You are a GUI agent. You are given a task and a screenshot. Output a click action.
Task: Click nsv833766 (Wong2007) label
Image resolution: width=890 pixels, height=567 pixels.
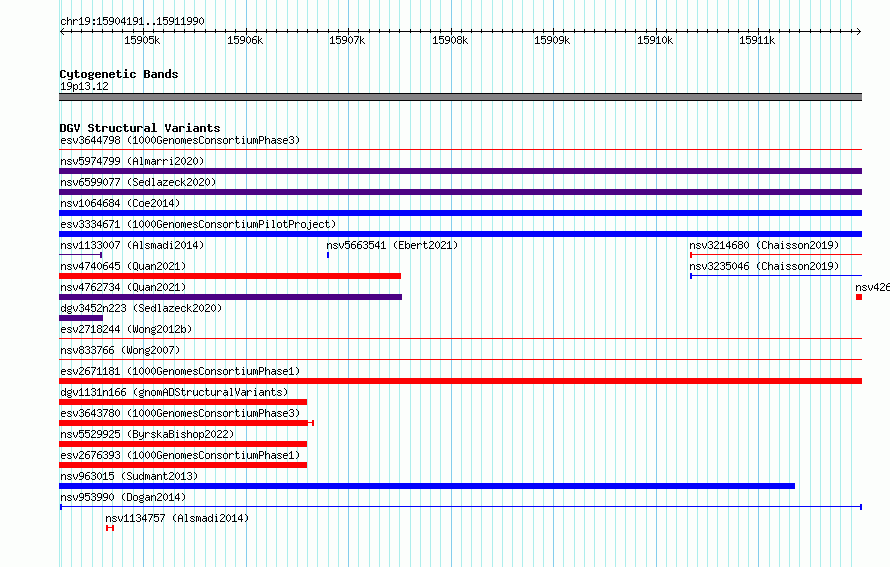click(x=120, y=350)
